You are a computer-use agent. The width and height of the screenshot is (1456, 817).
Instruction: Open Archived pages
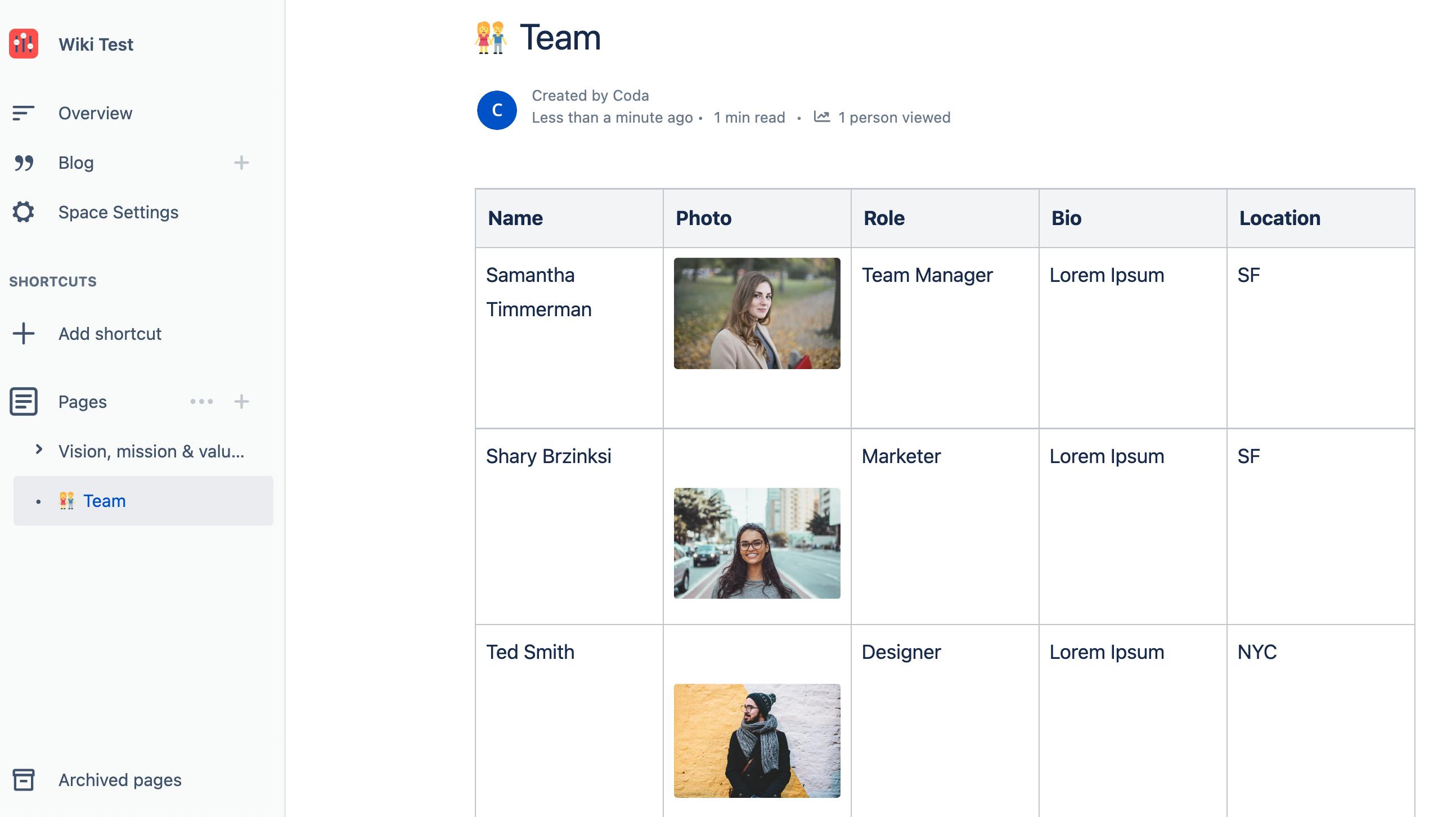pos(120,780)
